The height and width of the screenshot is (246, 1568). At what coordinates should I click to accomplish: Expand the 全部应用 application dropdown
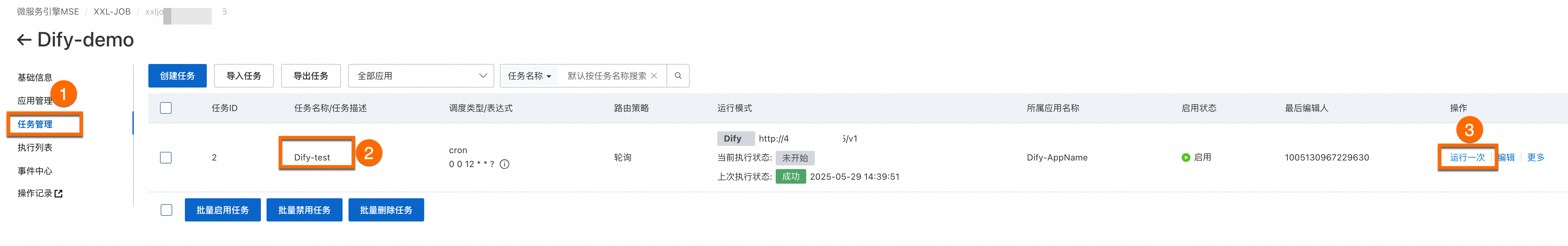coord(421,76)
